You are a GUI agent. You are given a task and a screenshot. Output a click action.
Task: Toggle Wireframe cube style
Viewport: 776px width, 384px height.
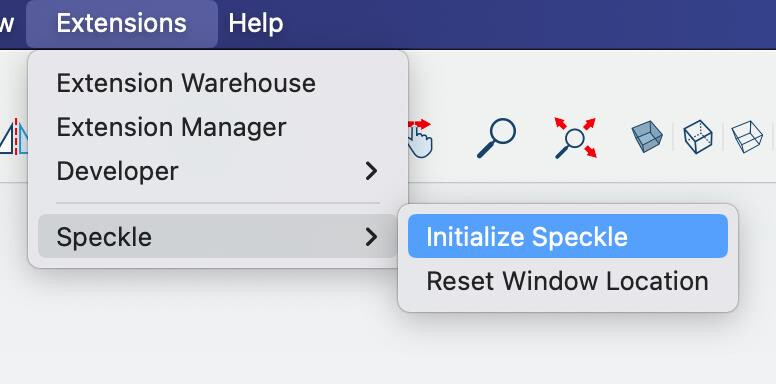pyautogui.click(x=747, y=137)
